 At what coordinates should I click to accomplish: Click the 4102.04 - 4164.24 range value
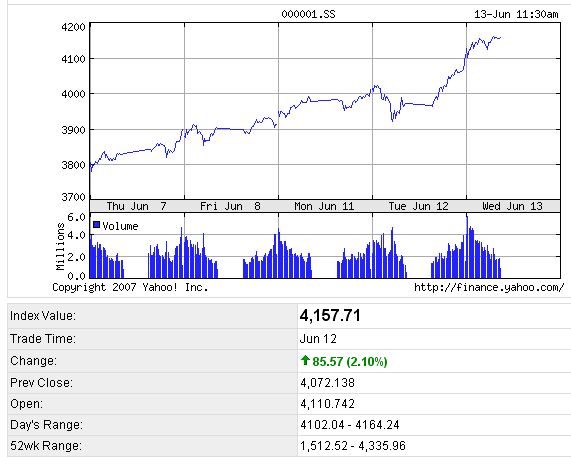tap(350, 425)
